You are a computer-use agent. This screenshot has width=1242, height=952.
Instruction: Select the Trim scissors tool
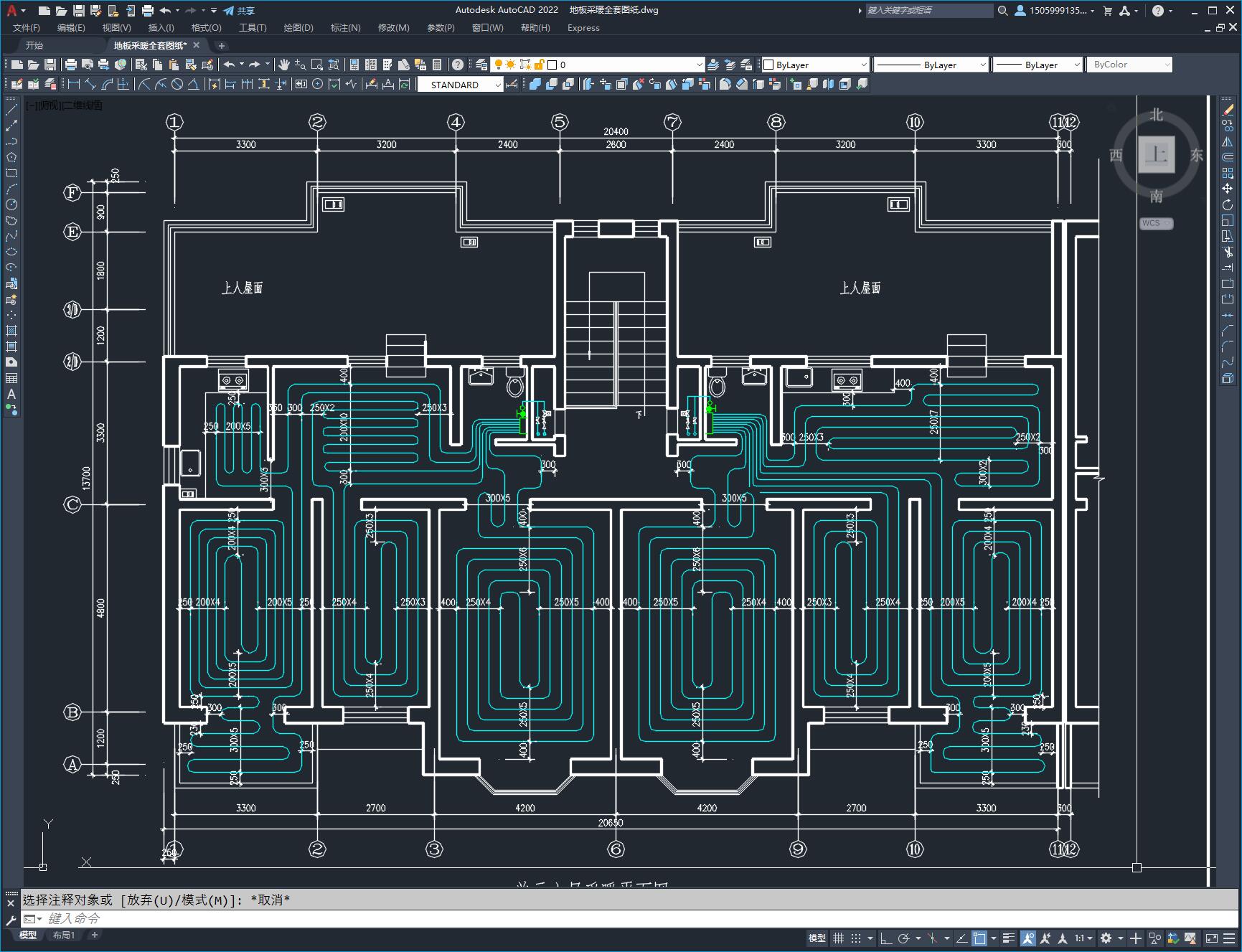(1228, 252)
